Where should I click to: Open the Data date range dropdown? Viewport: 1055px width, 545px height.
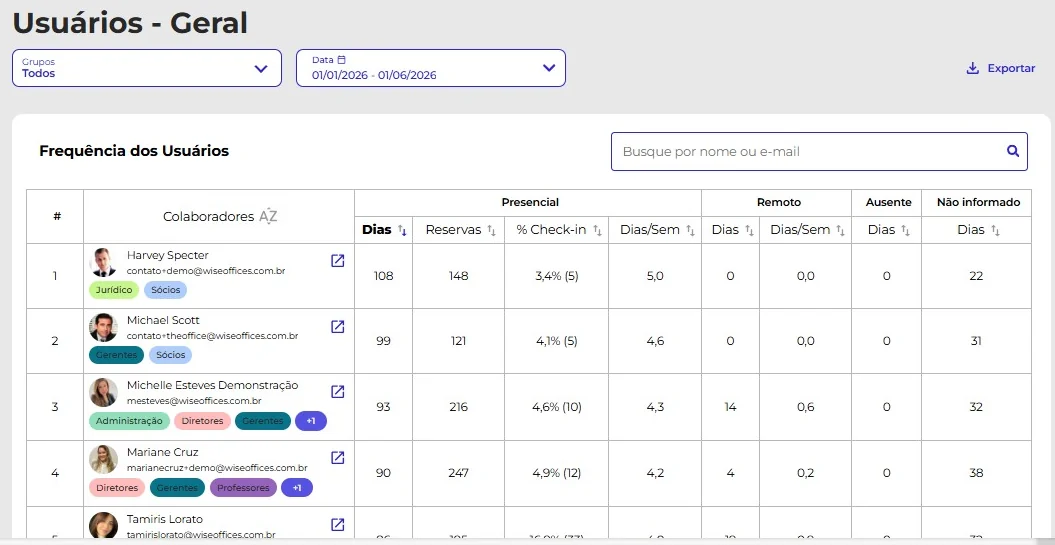(431, 68)
